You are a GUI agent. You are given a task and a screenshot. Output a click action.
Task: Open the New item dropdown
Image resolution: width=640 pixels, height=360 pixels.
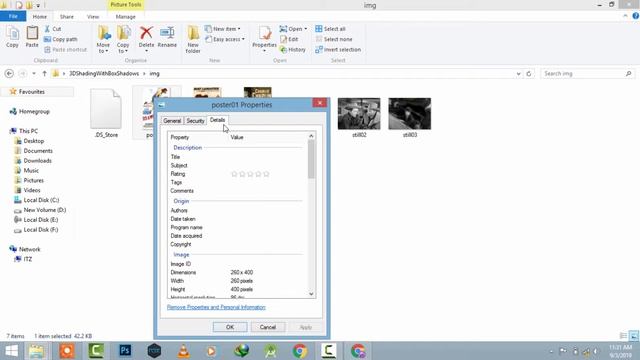point(223,29)
